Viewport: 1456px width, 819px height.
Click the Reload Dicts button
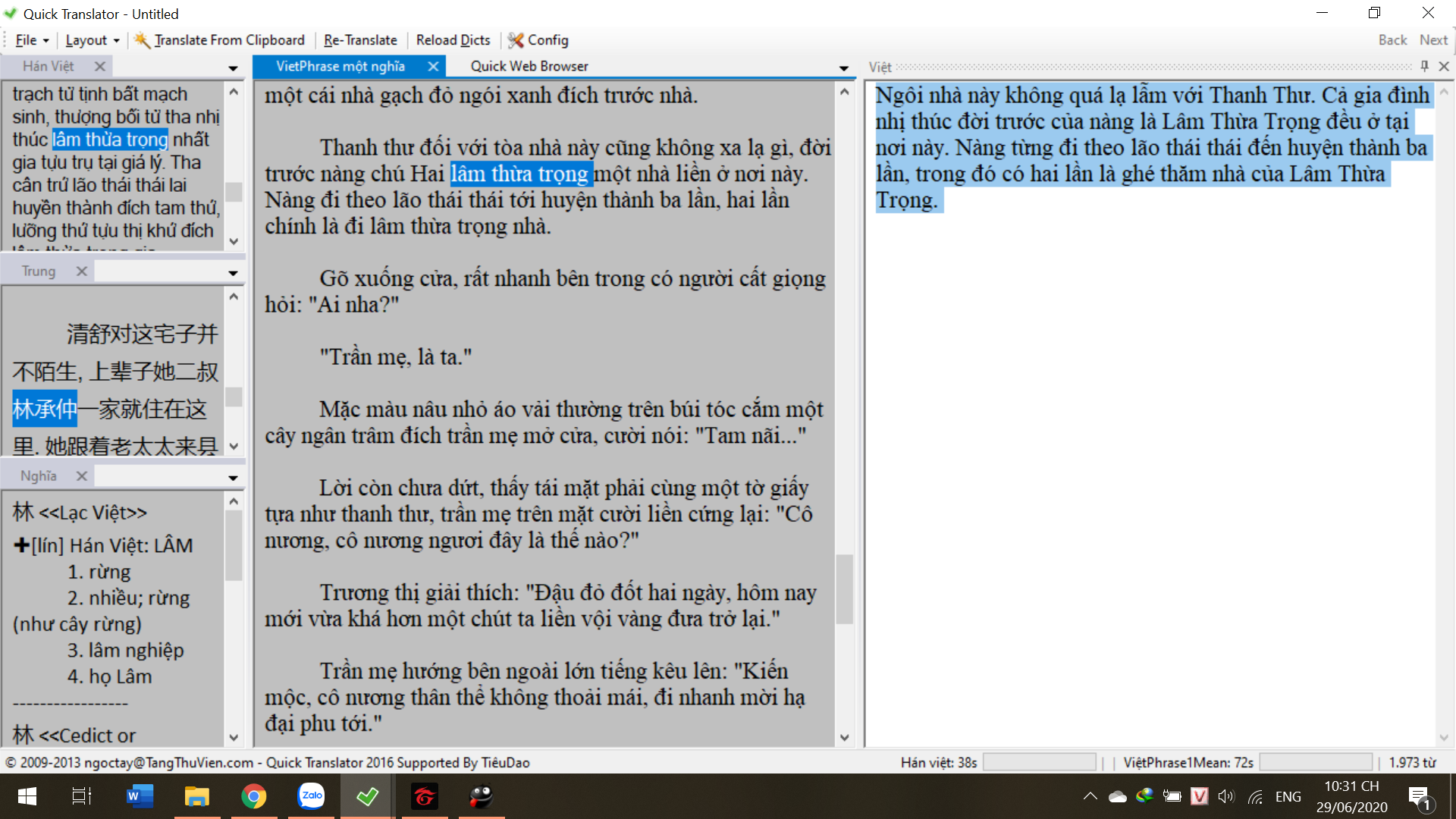click(453, 40)
